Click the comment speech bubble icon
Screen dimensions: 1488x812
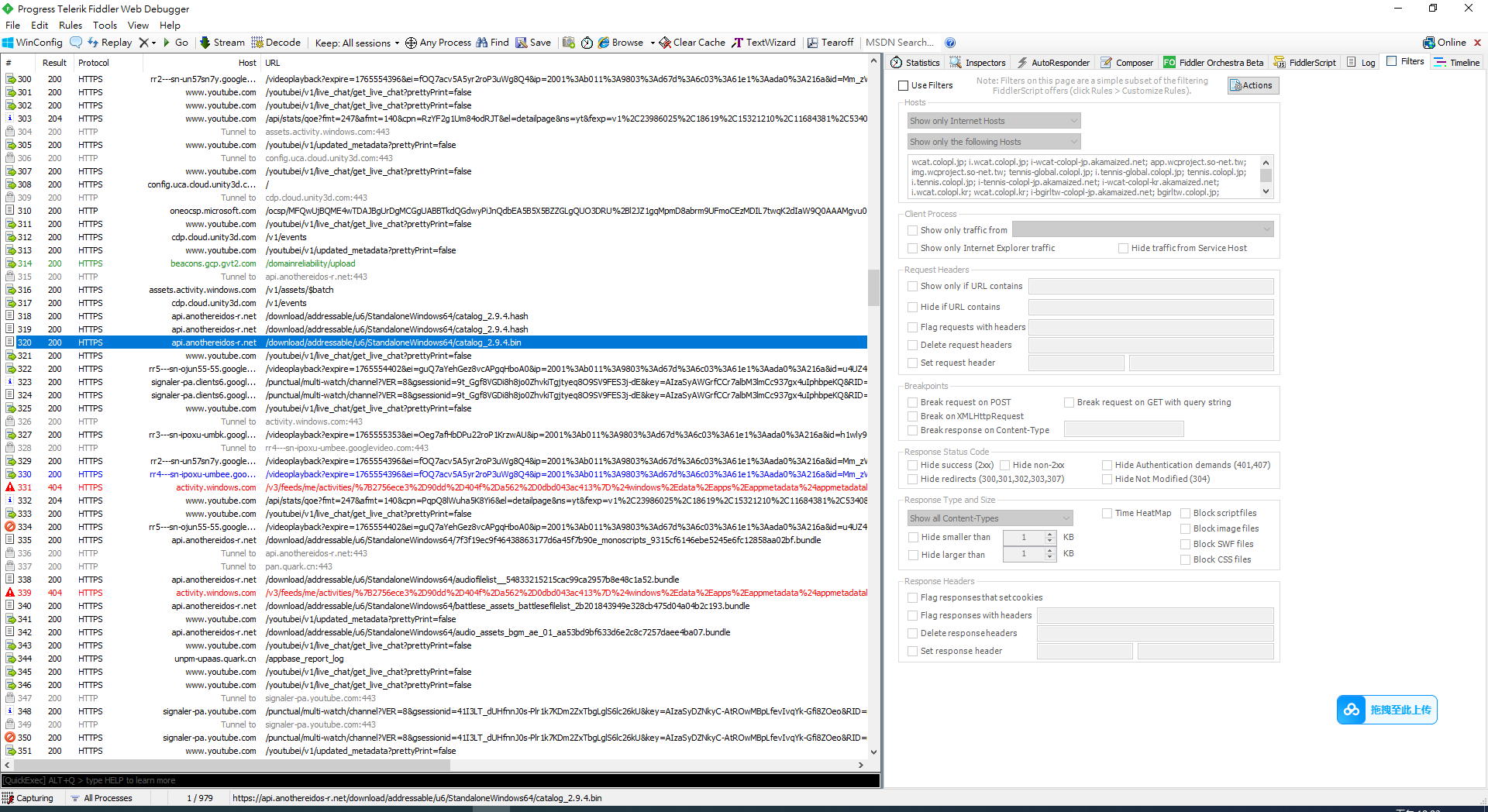76,43
